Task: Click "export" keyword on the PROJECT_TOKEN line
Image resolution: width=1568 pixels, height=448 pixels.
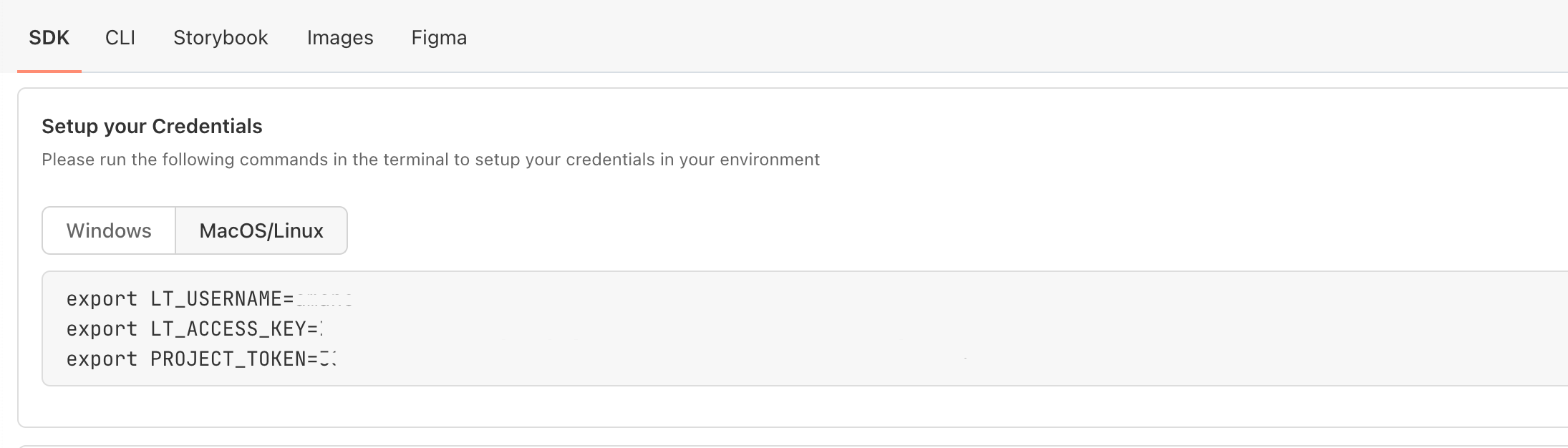Action: (x=102, y=359)
